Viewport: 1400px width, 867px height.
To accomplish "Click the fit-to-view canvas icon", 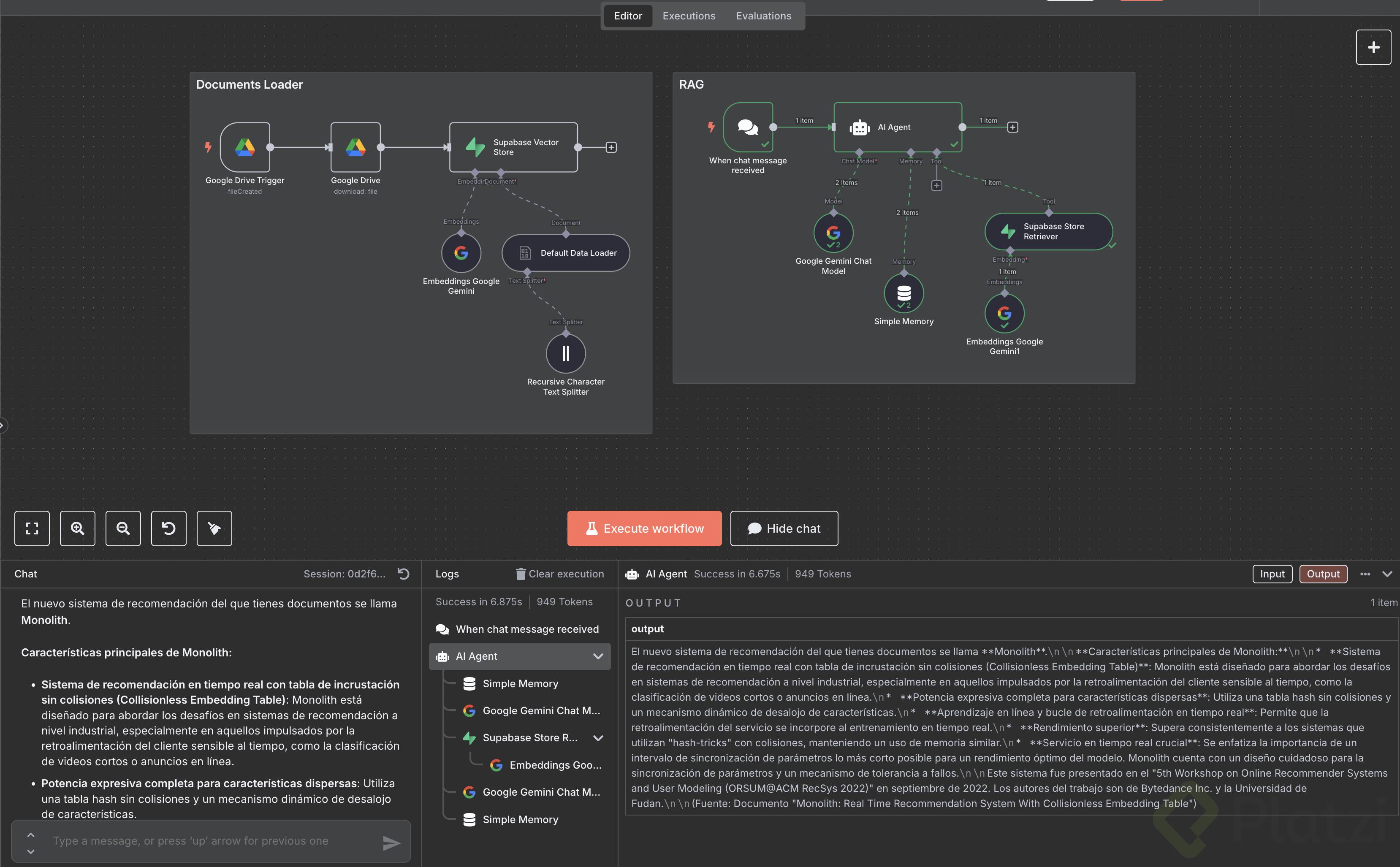I will coord(32,528).
